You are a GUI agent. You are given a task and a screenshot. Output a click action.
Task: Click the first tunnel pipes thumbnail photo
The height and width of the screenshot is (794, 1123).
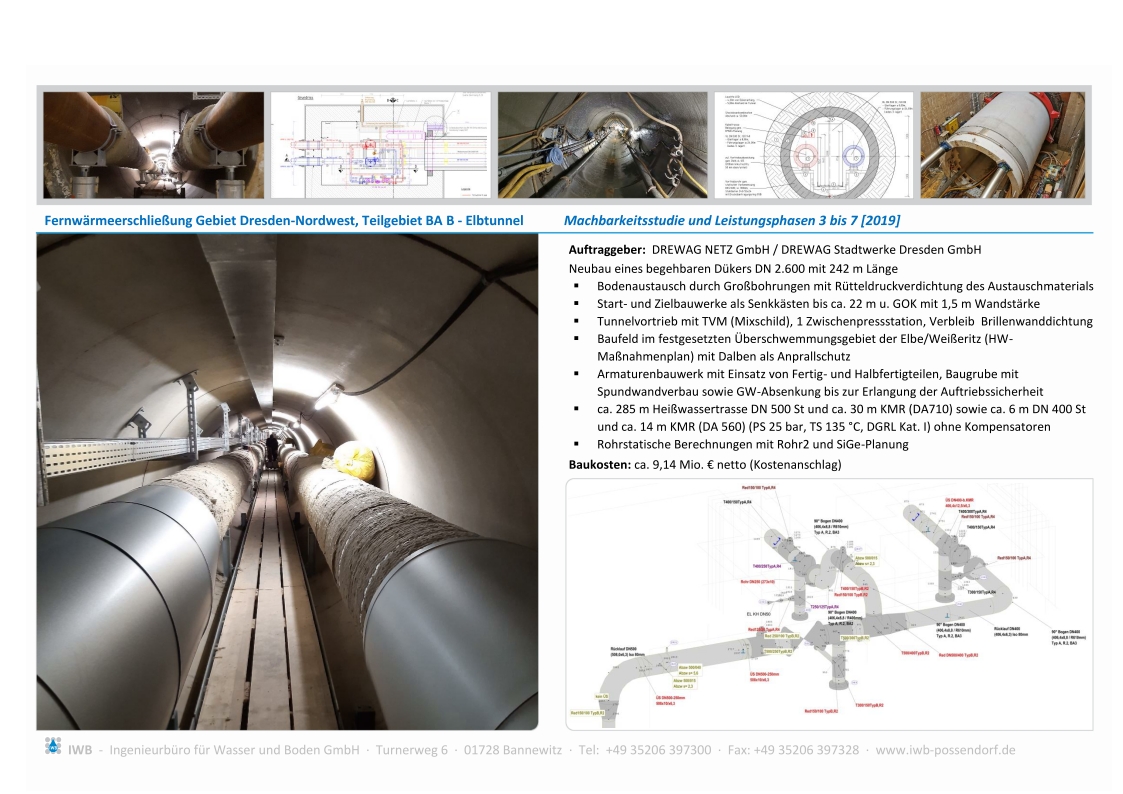click(153, 146)
